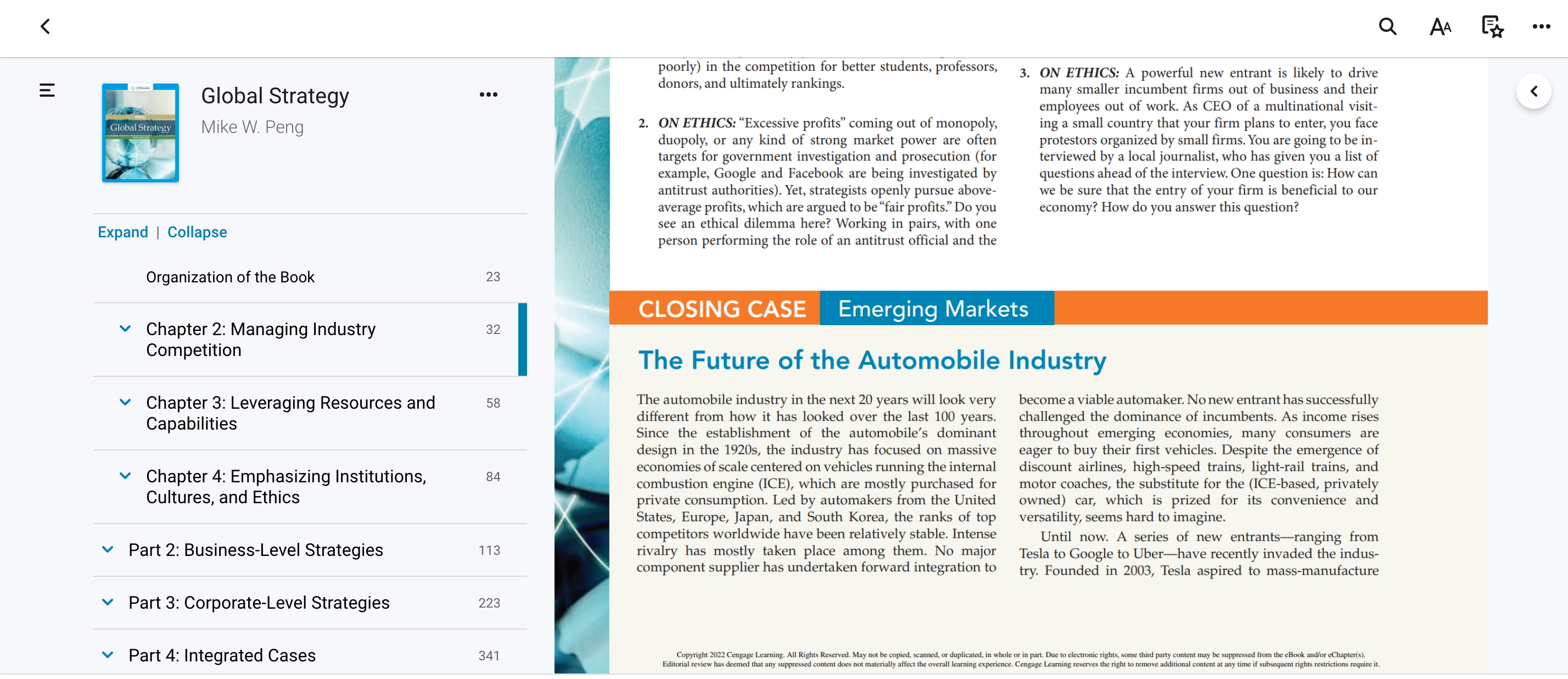Expand the Chapter 3 chevron
Image resolution: width=1568 pixels, height=679 pixels.
click(125, 403)
